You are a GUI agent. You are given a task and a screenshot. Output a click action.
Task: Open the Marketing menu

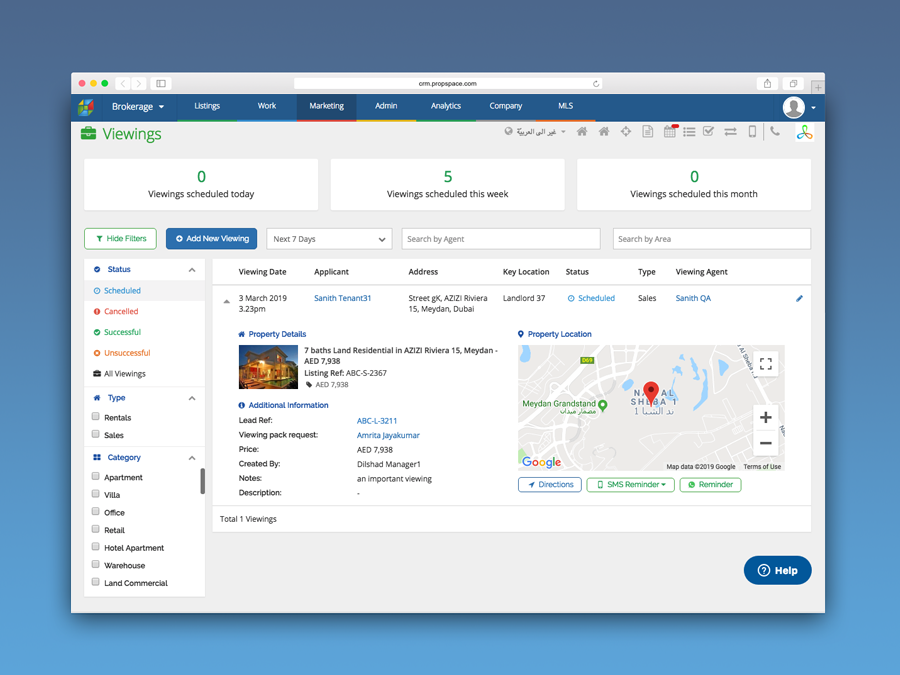327,106
